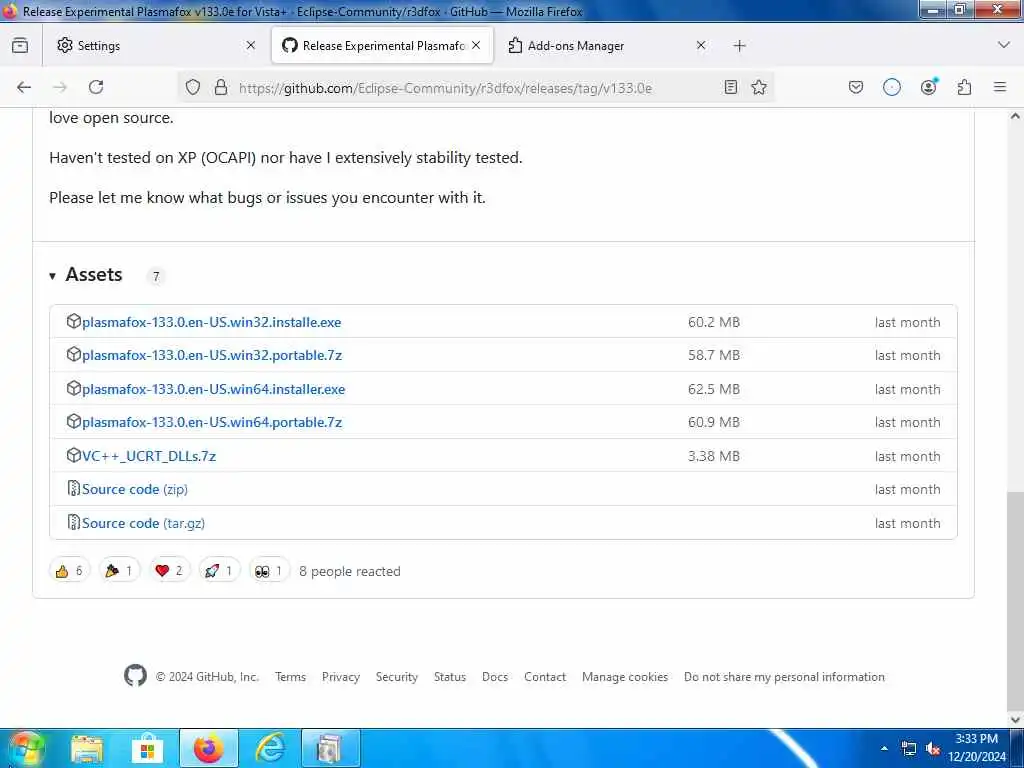Open Microsoft Store from the taskbar
1024x768 pixels.
148,748
